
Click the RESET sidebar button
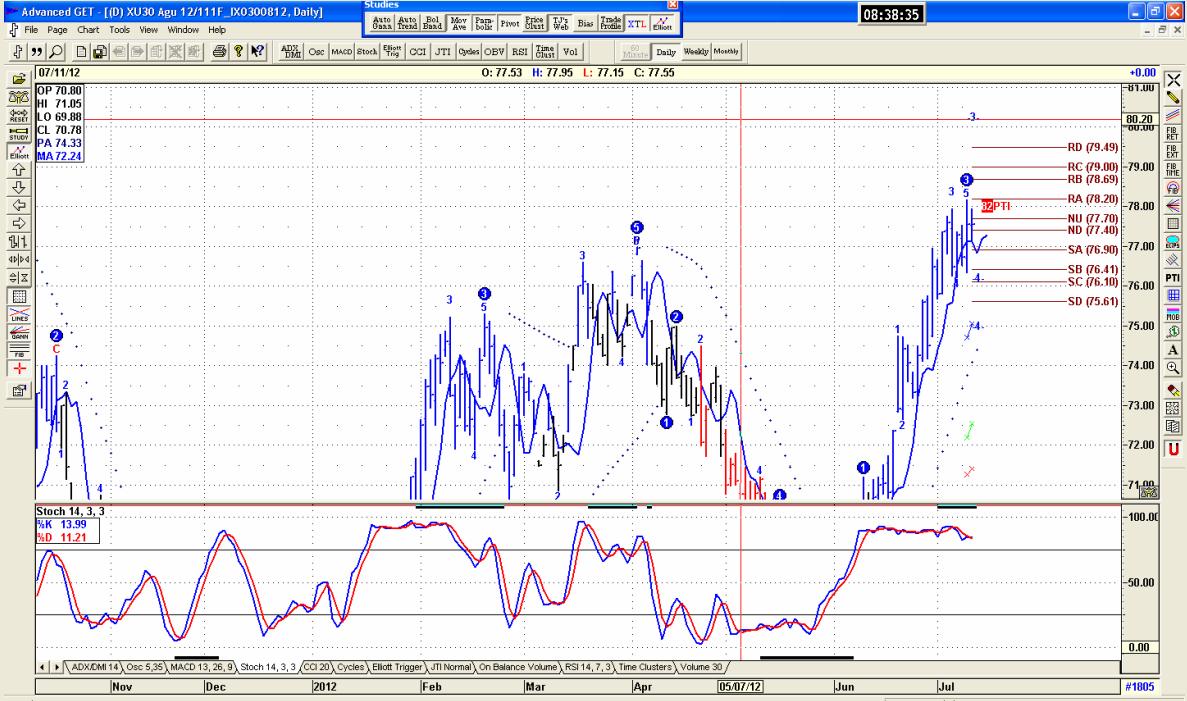[19, 115]
